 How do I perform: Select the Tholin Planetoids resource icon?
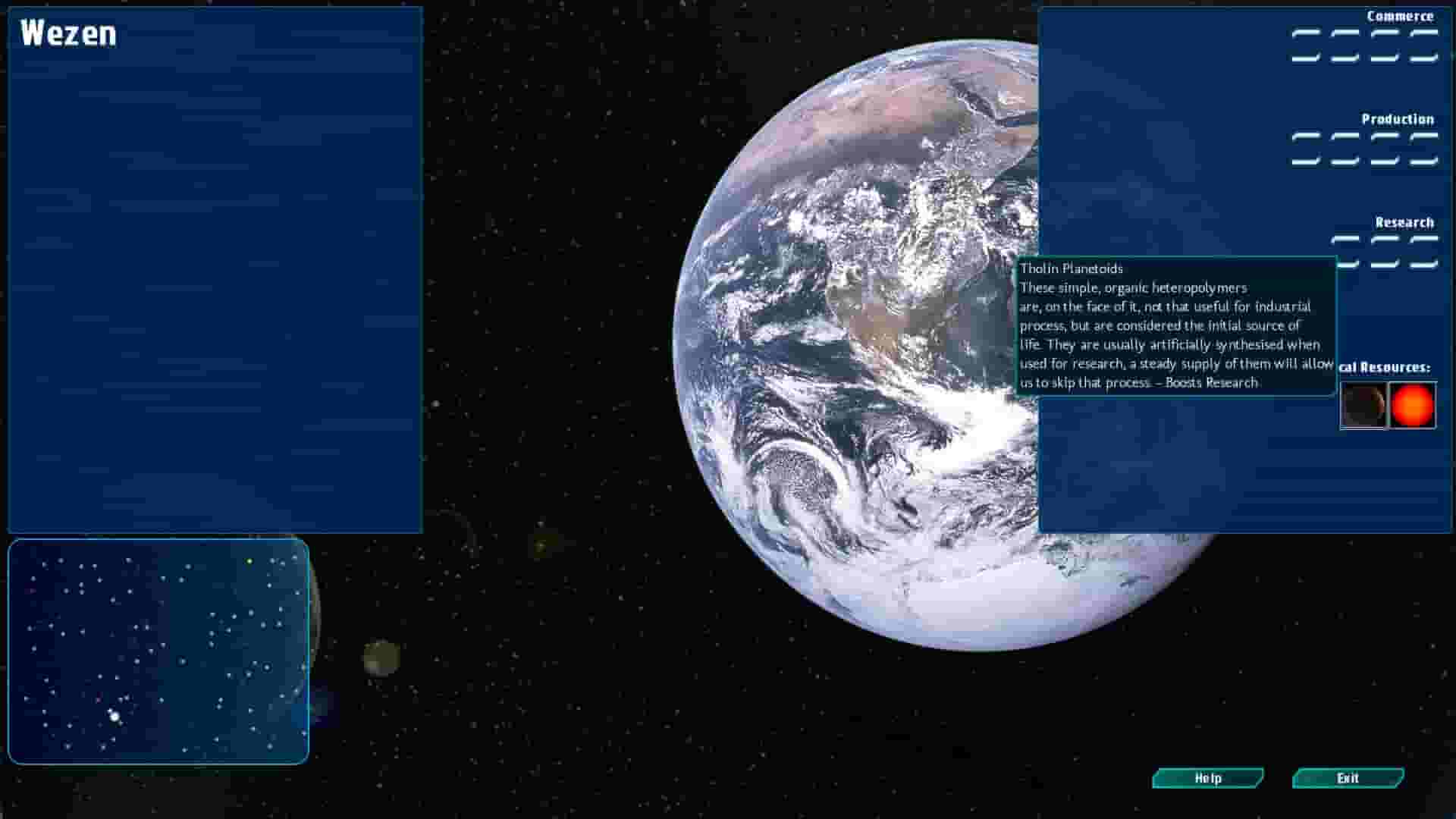[x=1363, y=404]
